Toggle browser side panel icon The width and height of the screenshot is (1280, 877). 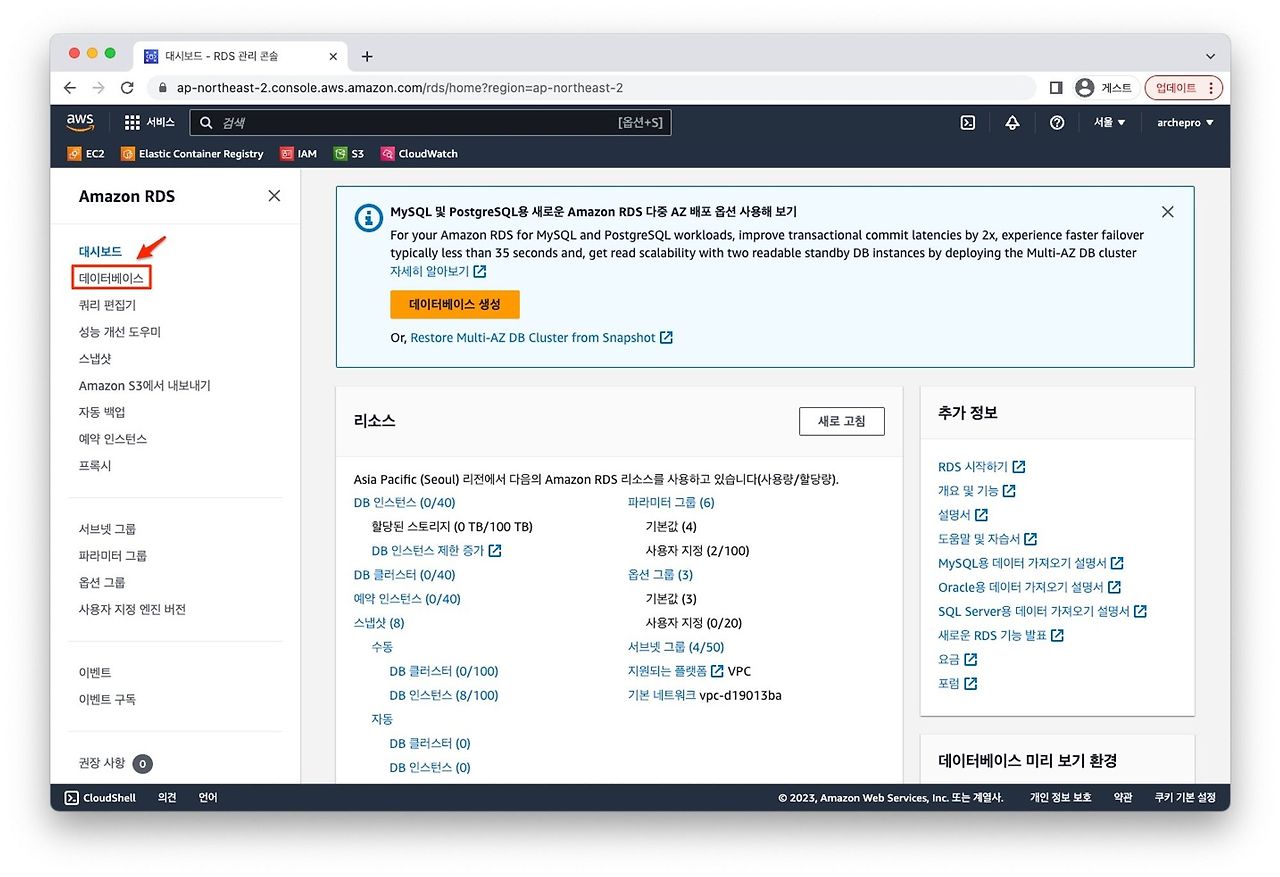point(1056,88)
